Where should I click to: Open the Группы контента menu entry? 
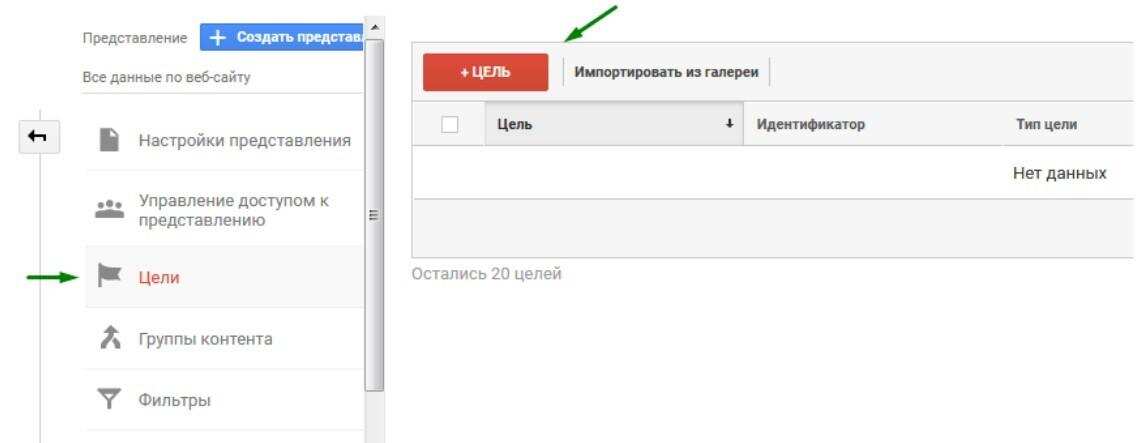[x=206, y=339]
